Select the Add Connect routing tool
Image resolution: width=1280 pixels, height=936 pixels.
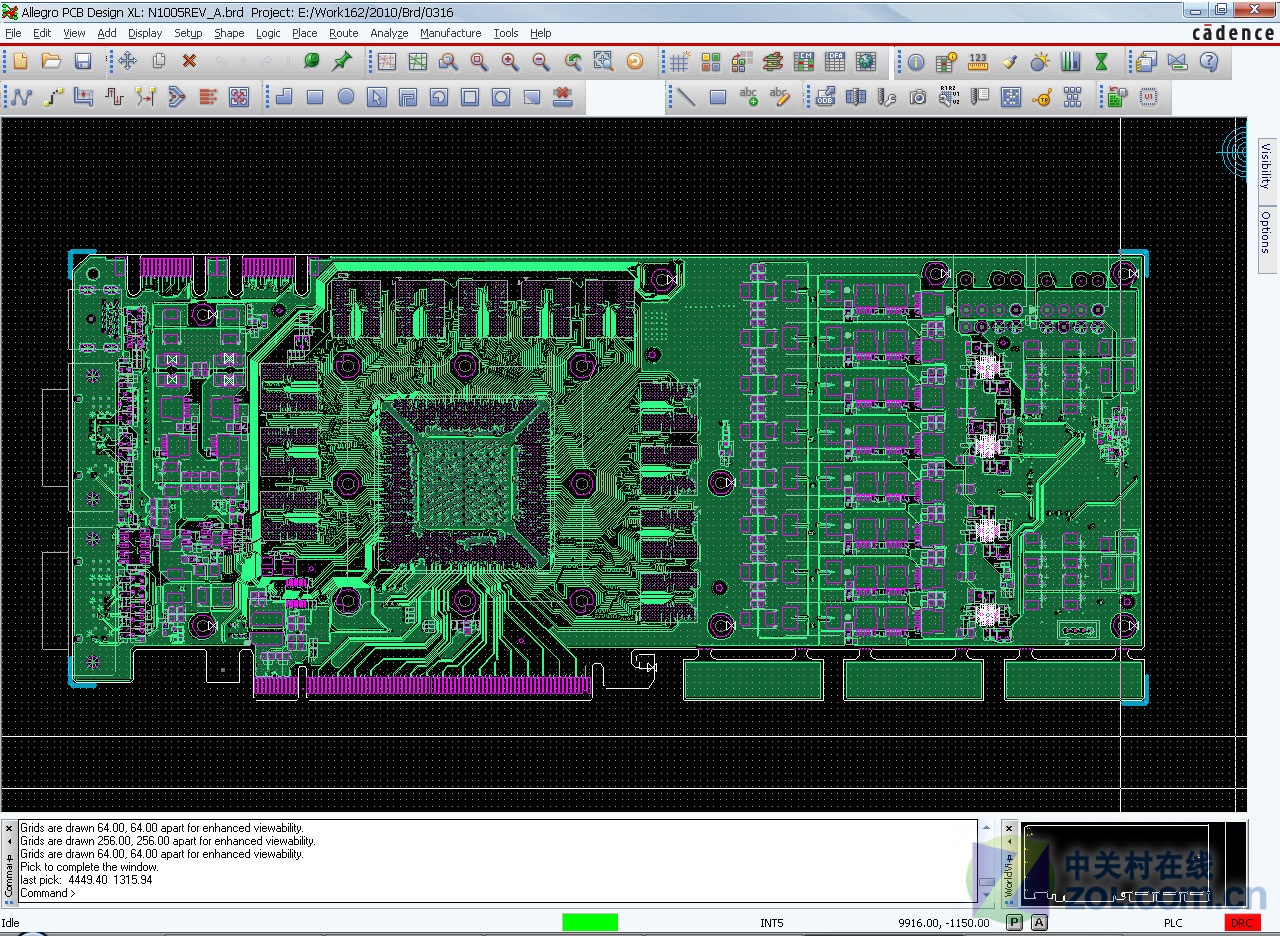(x=21, y=97)
